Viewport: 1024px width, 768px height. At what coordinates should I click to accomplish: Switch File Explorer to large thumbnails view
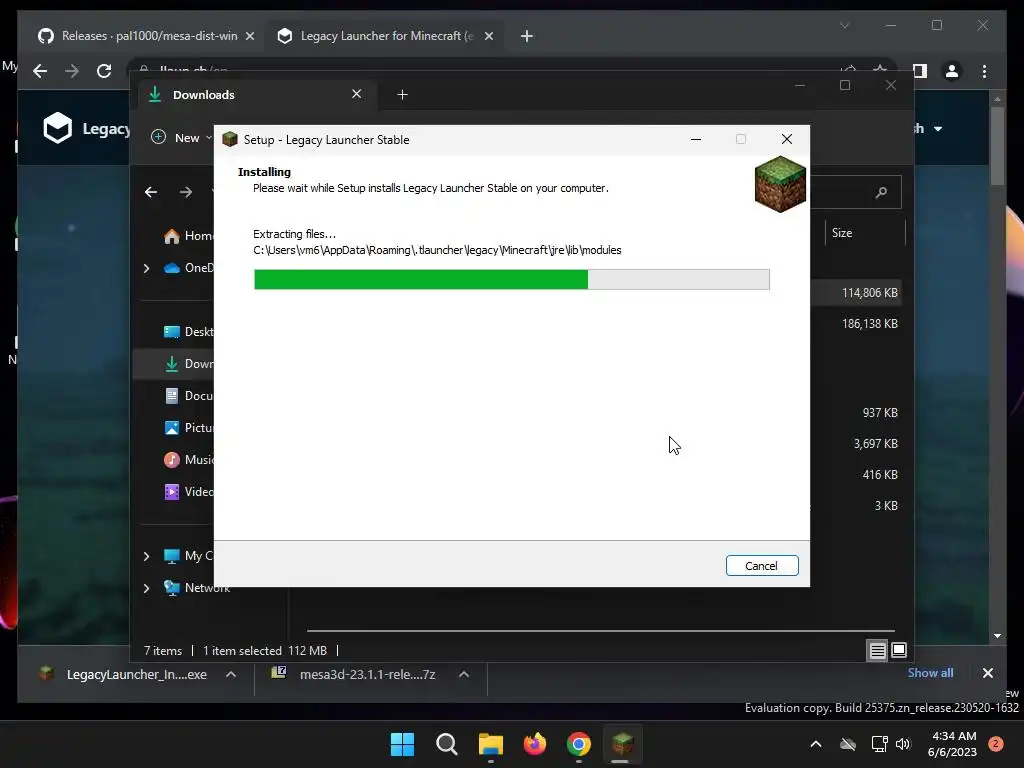tap(899, 650)
